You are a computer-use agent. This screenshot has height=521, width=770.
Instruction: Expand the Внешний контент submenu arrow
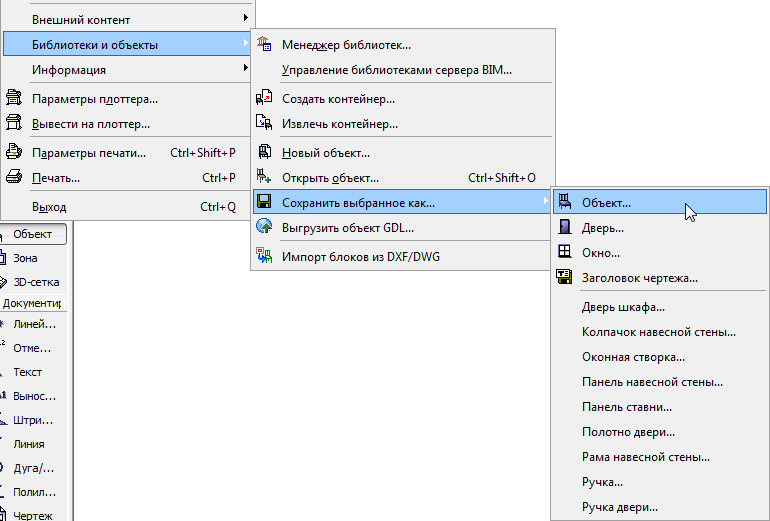(245, 19)
